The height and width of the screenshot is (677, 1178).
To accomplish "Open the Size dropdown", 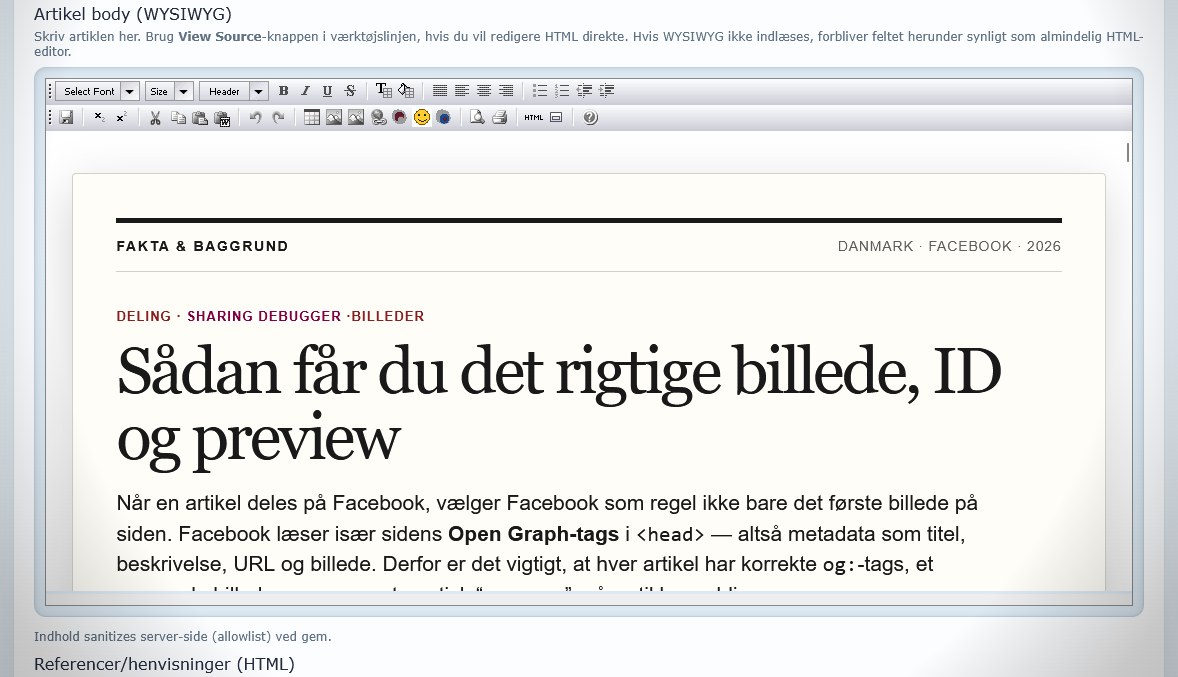I will coord(170,91).
